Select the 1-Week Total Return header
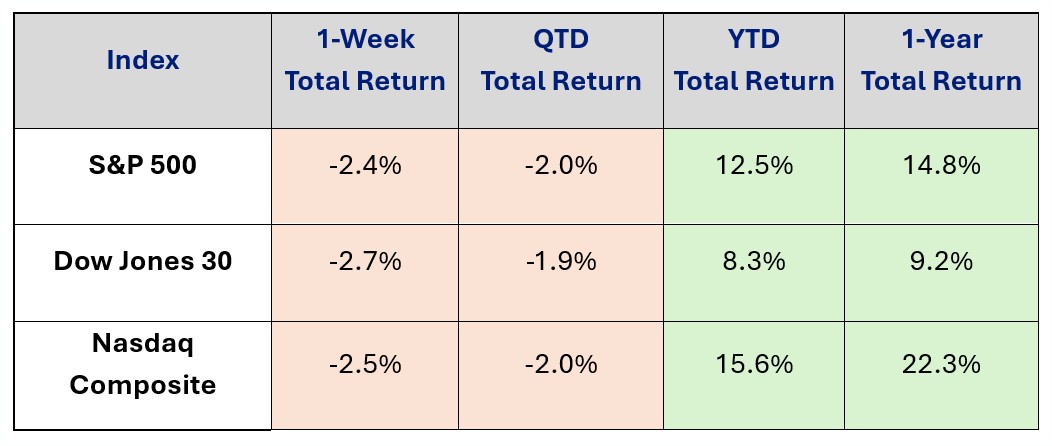This screenshot has width=1052, height=446. (x=365, y=60)
